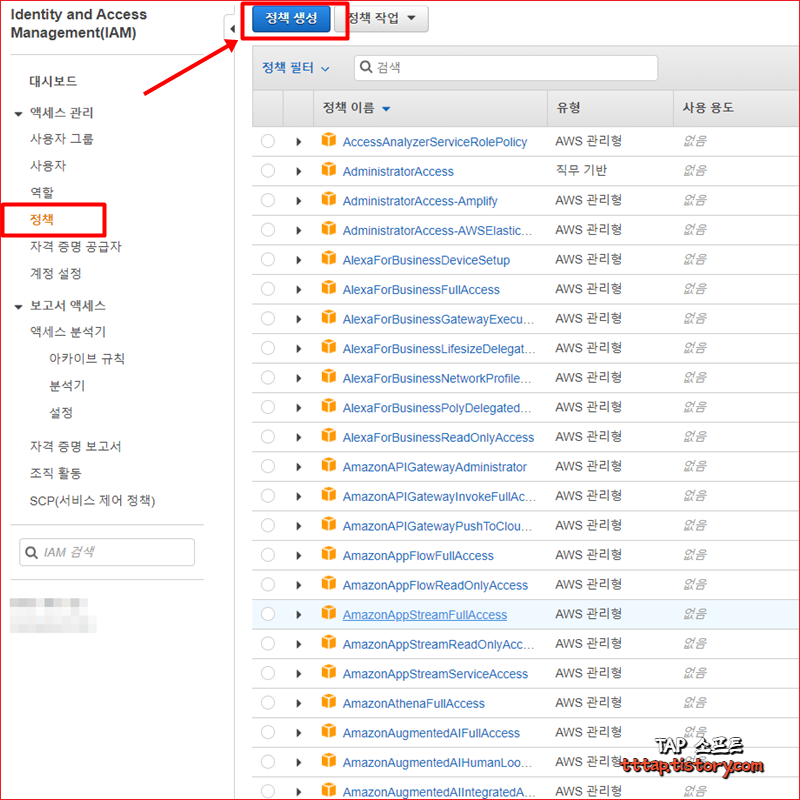800x800 pixels.
Task: Click the AmazonAppFlowFullAccess policy box icon
Action: tap(329, 554)
